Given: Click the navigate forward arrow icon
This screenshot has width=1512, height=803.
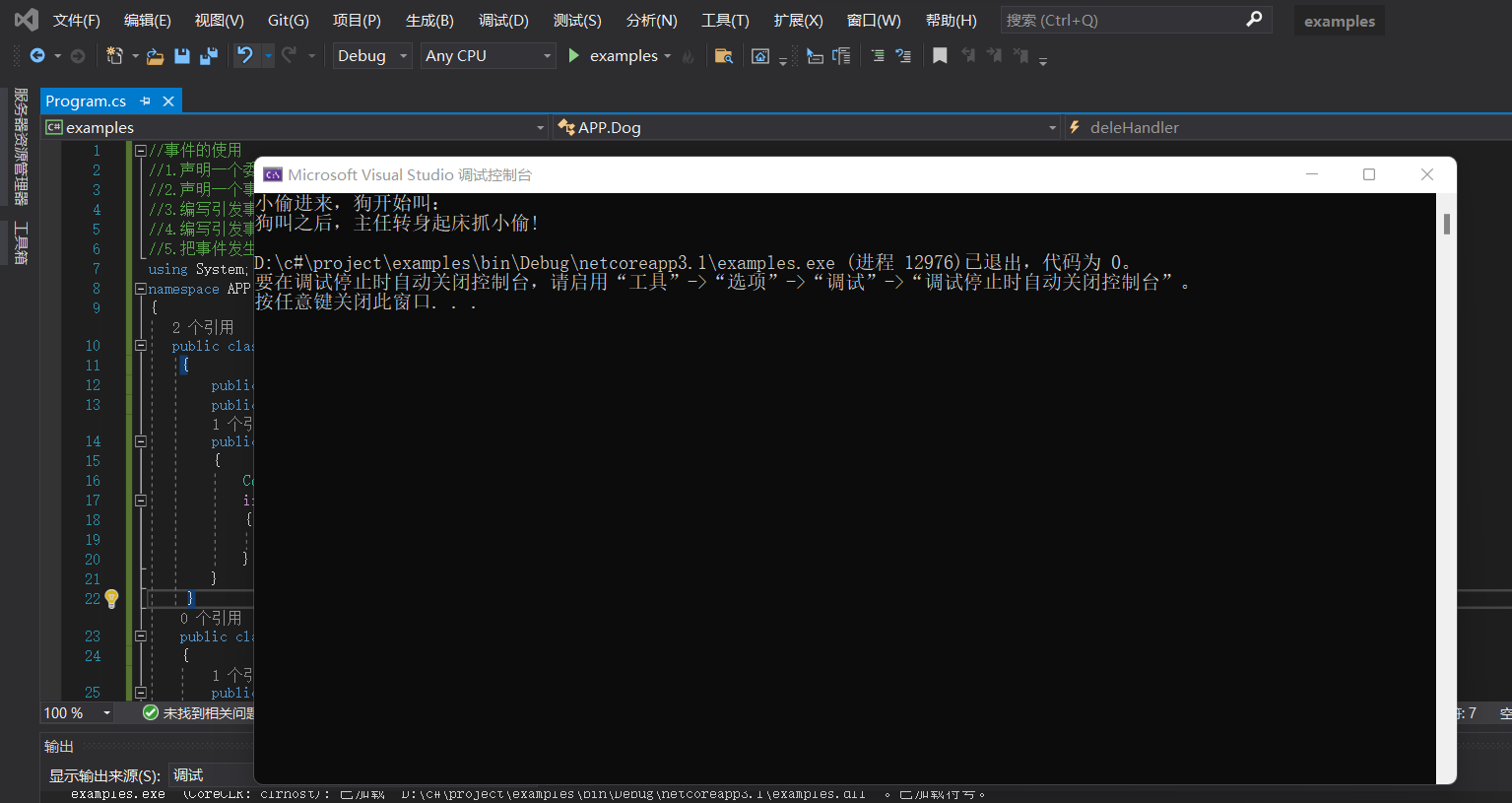Looking at the screenshot, I should coord(78,56).
